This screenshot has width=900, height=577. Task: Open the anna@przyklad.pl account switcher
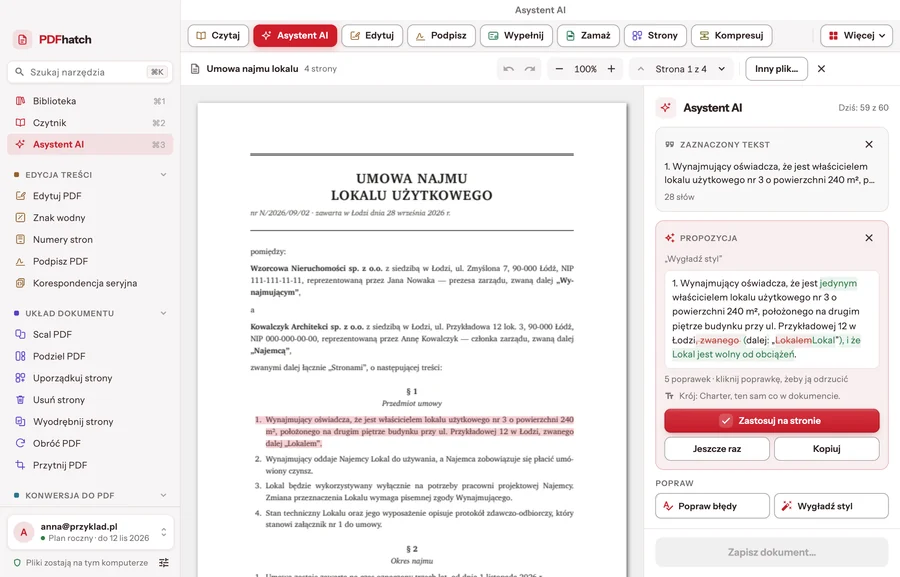tap(90, 532)
